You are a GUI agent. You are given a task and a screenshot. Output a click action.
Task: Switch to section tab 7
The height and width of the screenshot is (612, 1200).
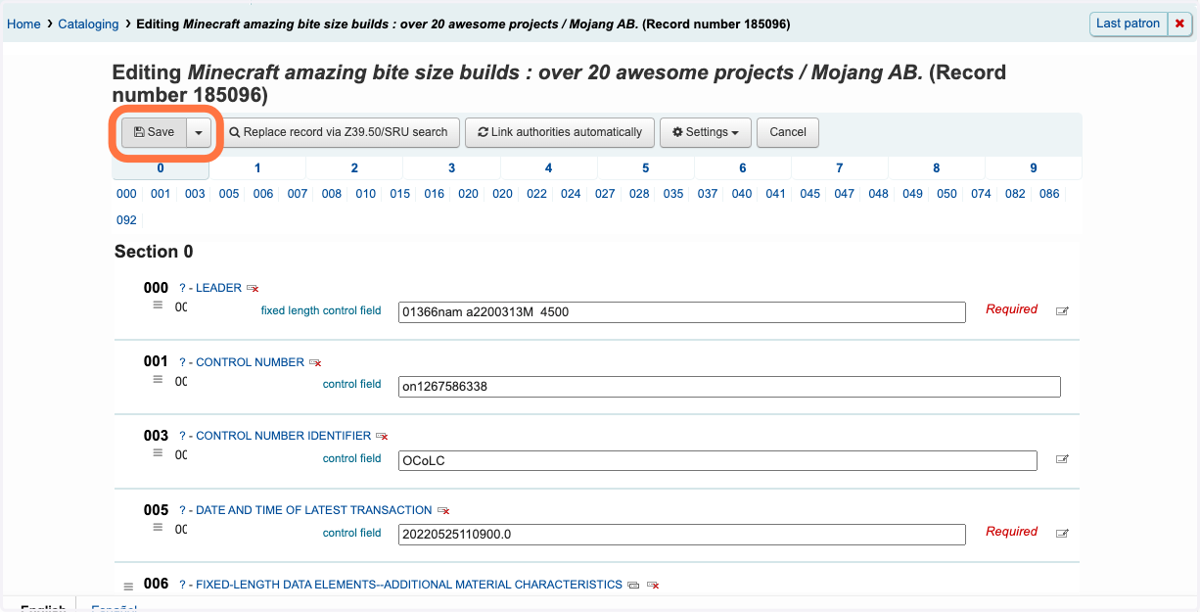coord(839,168)
